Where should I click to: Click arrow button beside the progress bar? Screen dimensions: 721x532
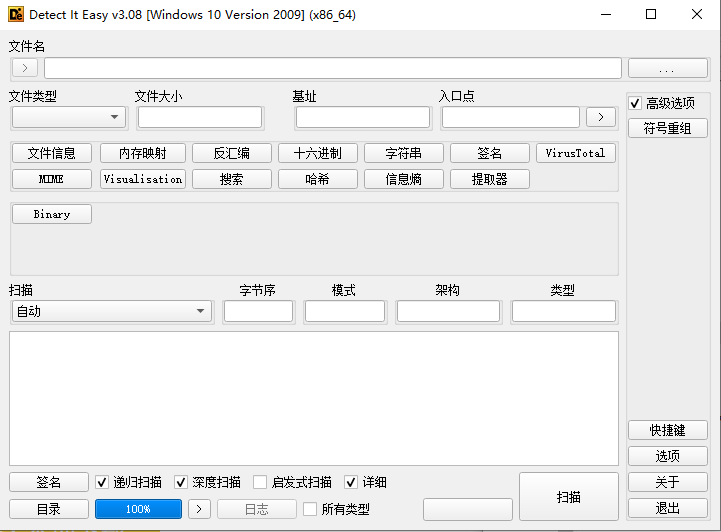click(x=199, y=509)
